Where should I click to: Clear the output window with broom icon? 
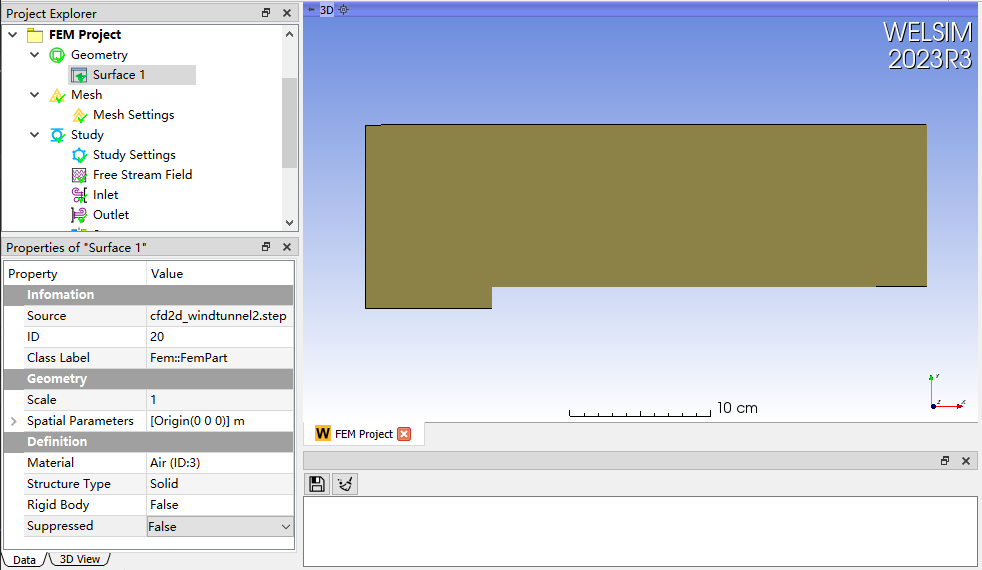pyautogui.click(x=345, y=484)
